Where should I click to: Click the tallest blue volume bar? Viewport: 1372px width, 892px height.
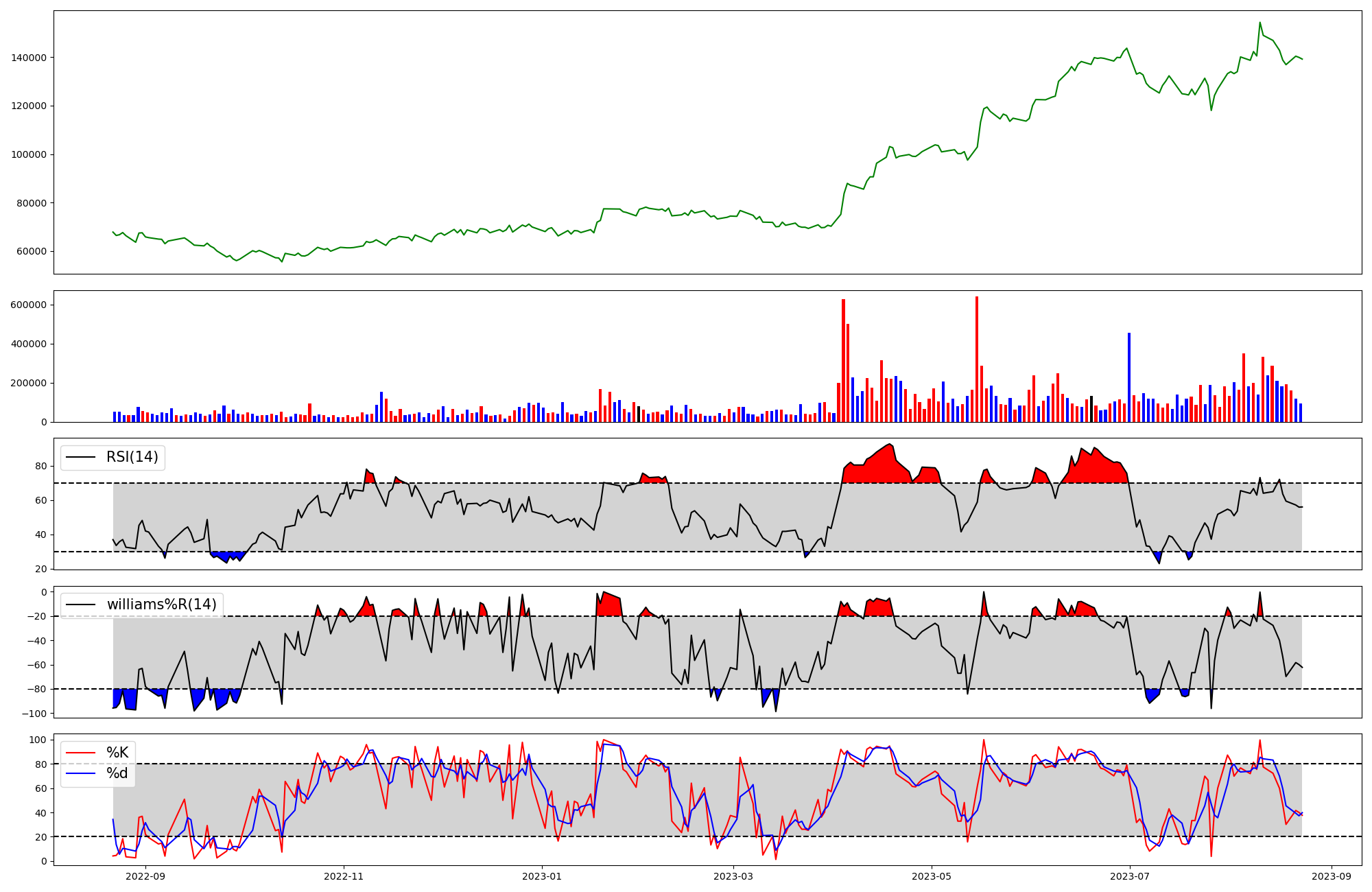(x=1128, y=377)
